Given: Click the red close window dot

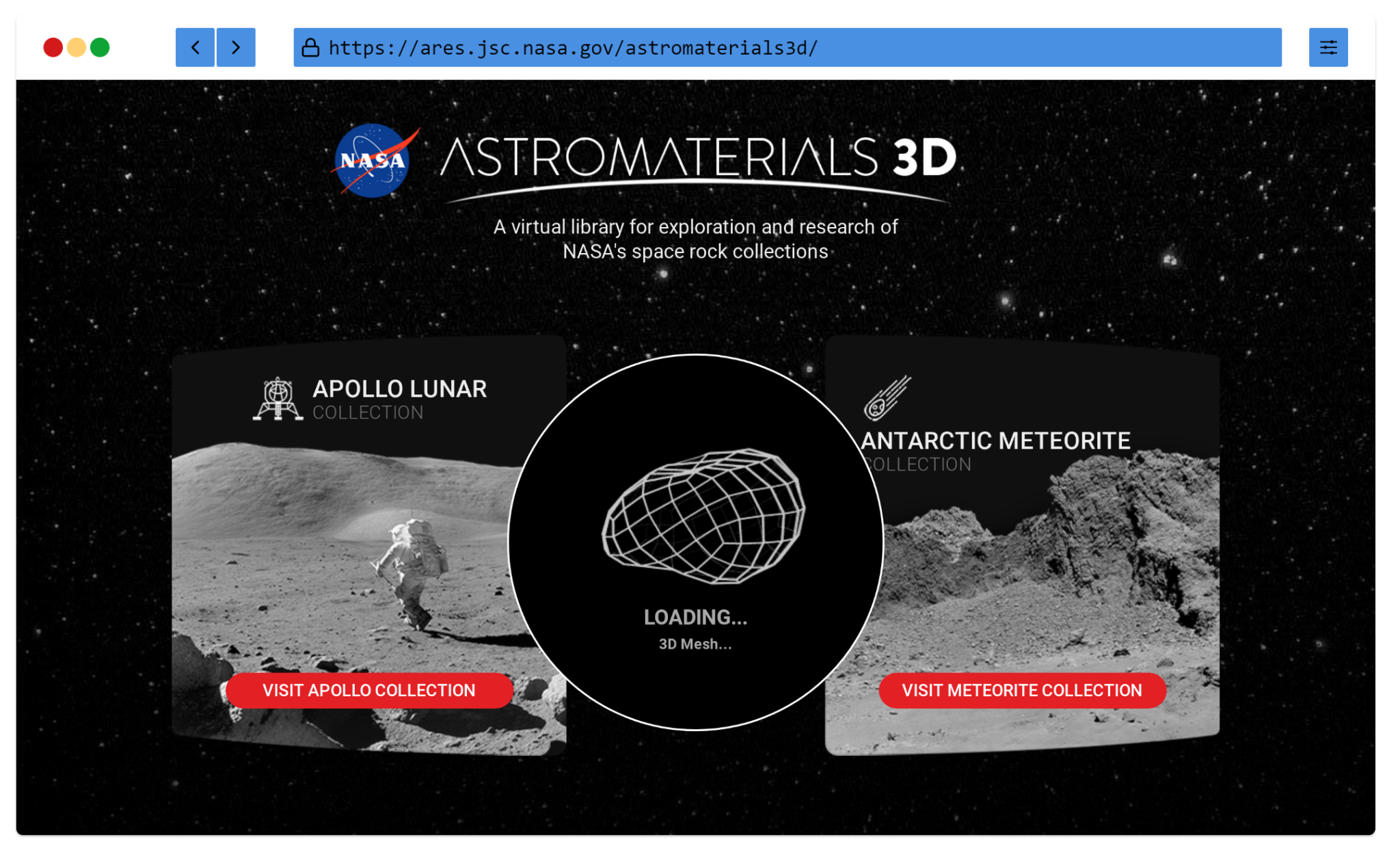Looking at the screenshot, I should click(53, 47).
